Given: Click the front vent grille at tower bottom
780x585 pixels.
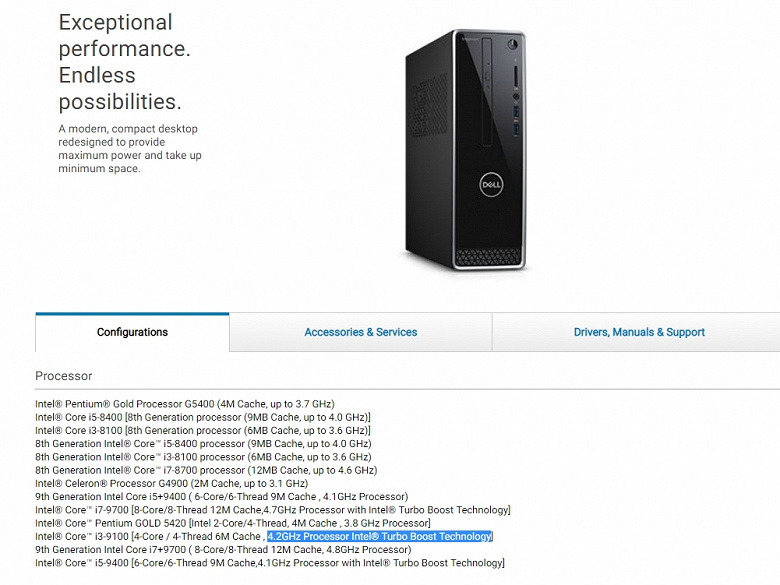Looking at the screenshot, I should pos(490,259).
